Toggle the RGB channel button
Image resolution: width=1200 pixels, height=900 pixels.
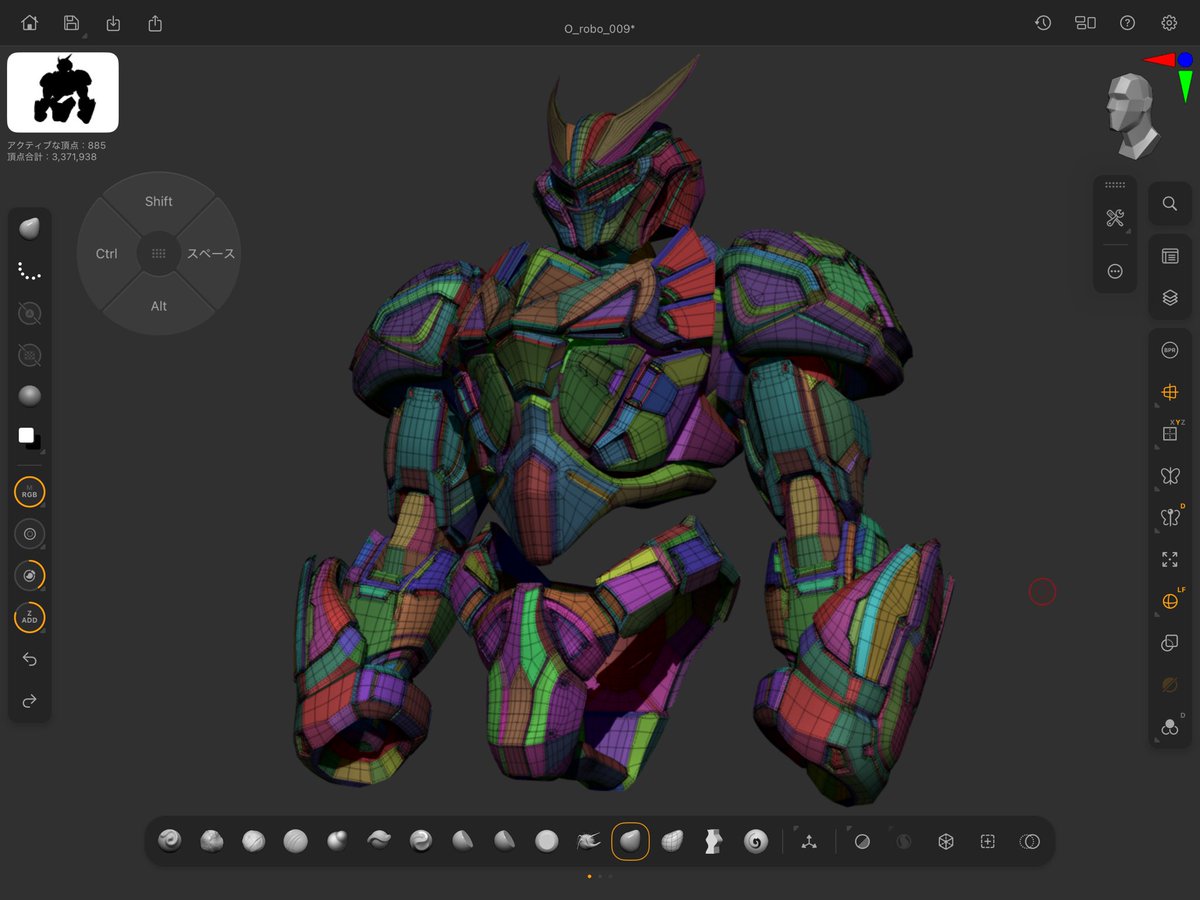pyautogui.click(x=30, y=492)
